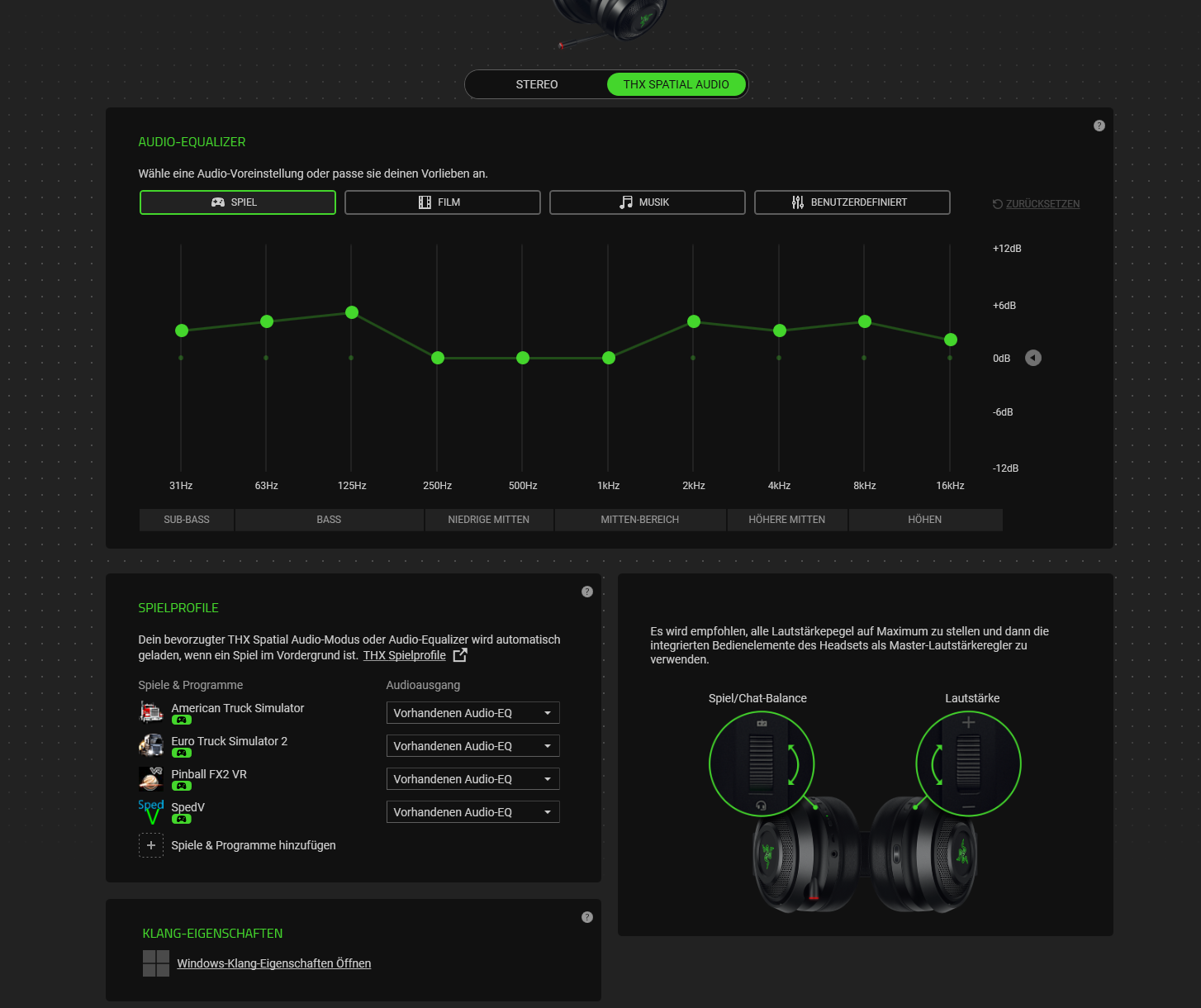The image size is (1201, 1008).
Task: Open audio output dropdown for American Truck Simulator
Action: pyautogui.click(x=473, y=713)
